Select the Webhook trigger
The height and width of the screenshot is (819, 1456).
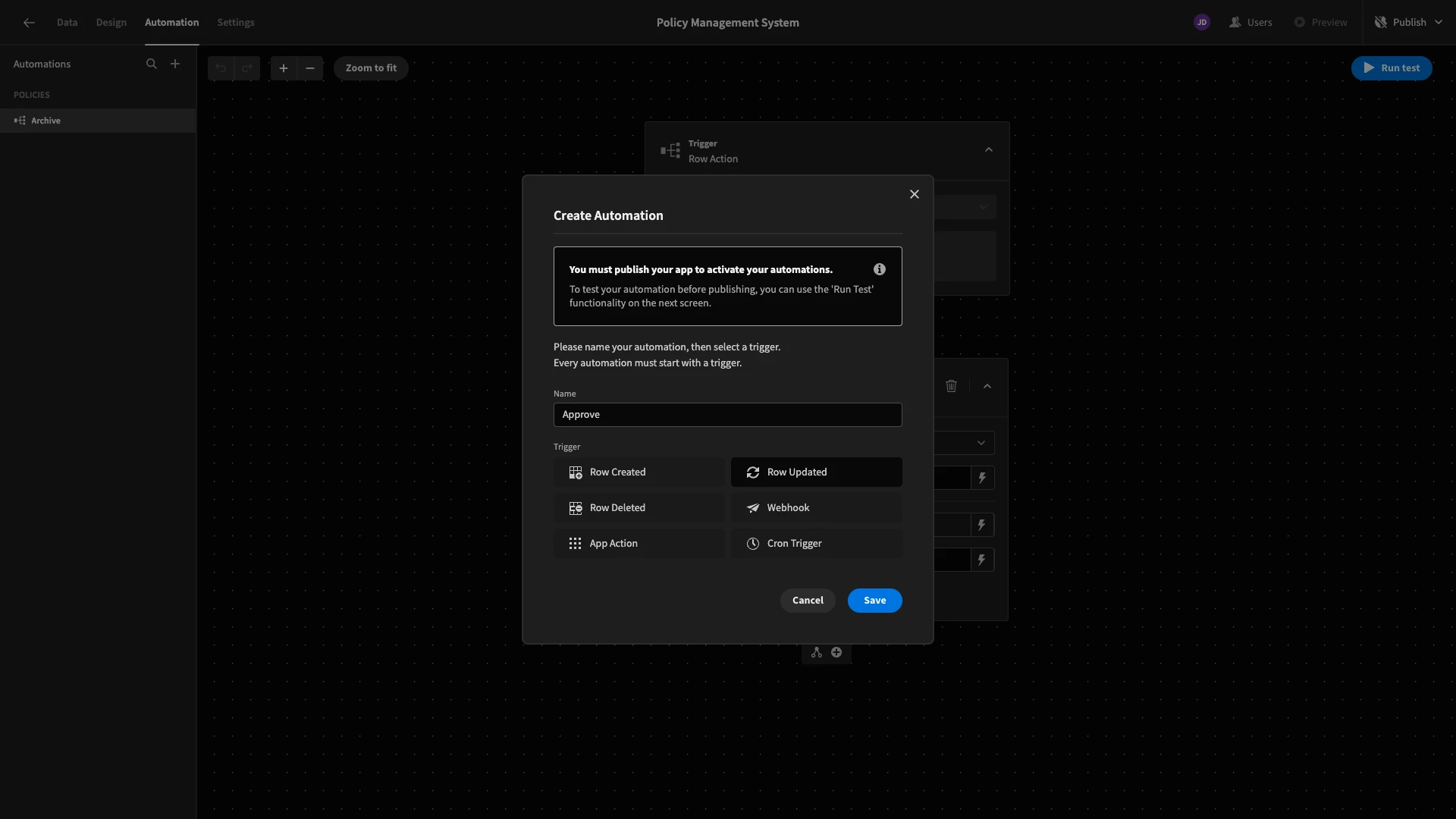click(x=817, y=508)
